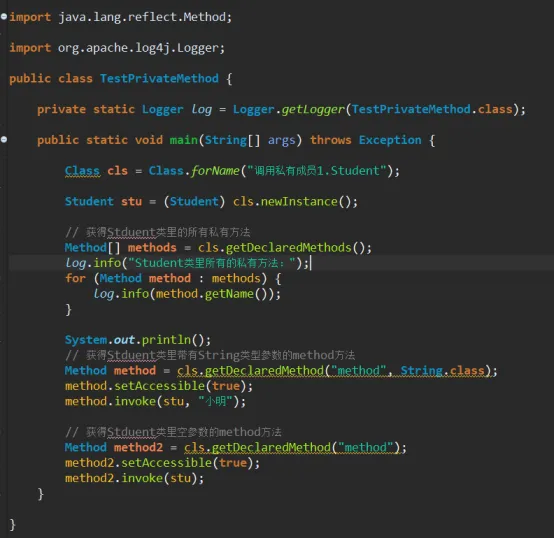Click the comment about String类型参数
The image size is (554, 539).
pyautogui.click(x=210, y=355)
